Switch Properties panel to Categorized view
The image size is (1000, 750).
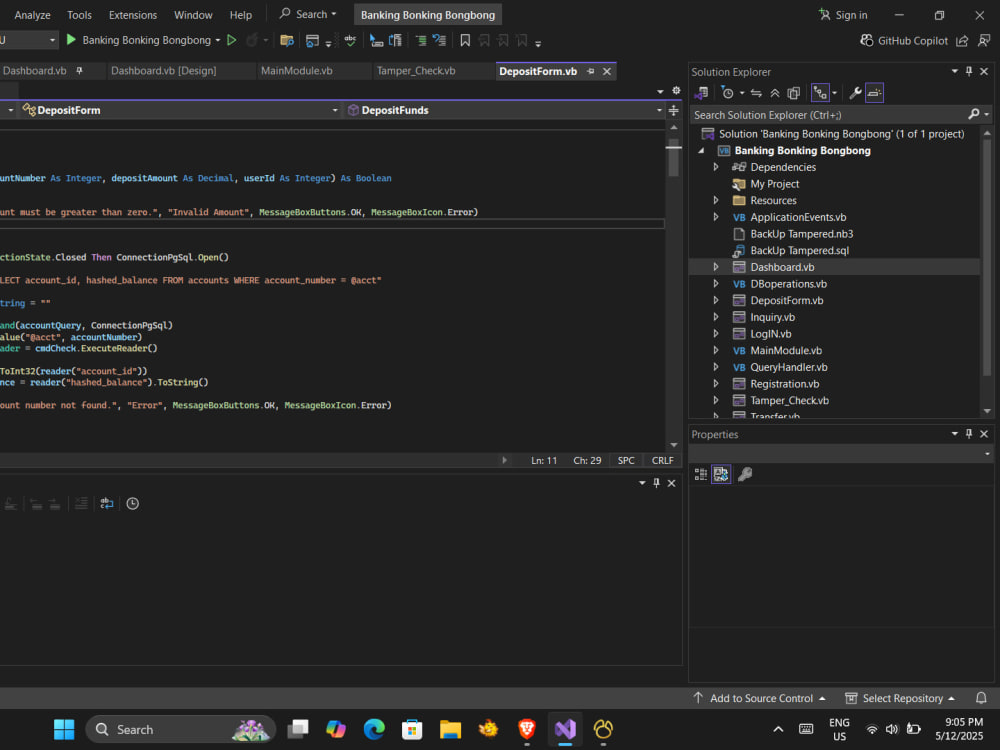[701, 474]
